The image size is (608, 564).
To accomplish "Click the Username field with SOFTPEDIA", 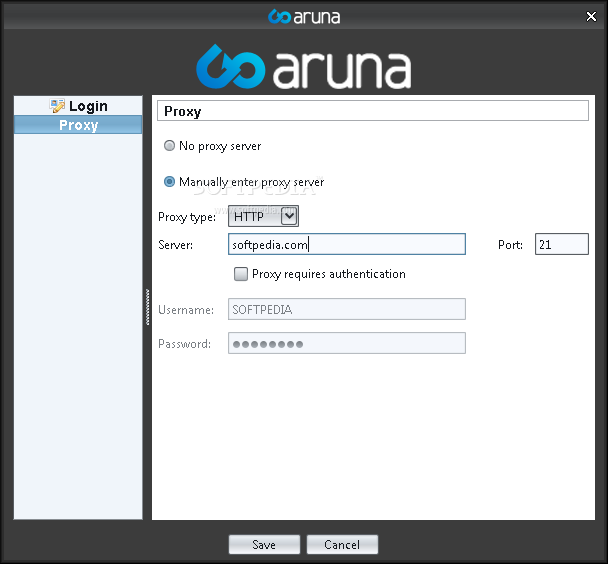I will coord(347,309).
